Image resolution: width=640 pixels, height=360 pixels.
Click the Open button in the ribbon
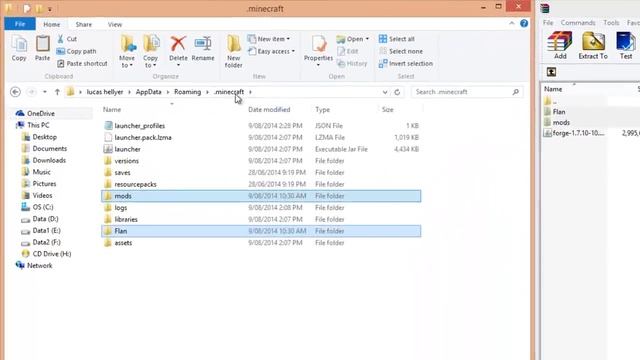coord(353,39)
